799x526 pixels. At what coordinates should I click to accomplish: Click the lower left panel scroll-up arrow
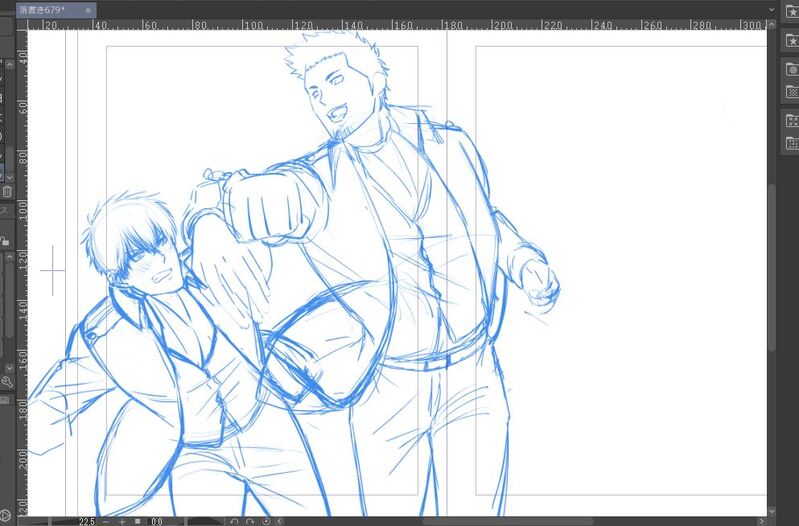tap(9, 258)
